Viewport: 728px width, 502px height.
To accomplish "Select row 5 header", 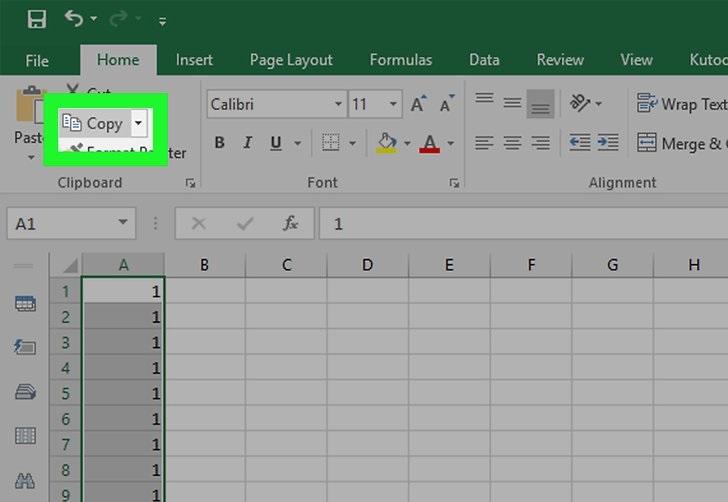I will pos(65,394).
